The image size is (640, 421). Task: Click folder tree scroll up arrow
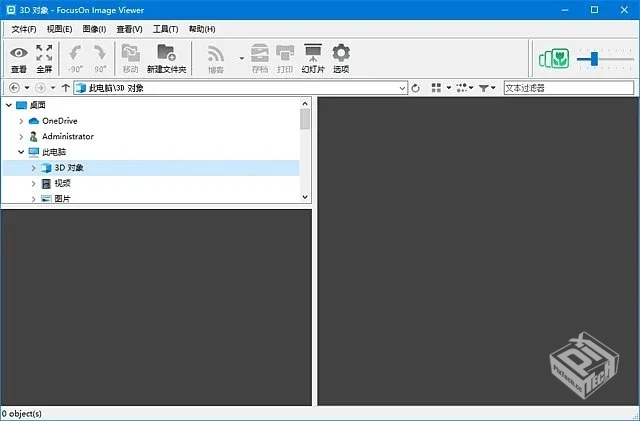click(305, 103)
